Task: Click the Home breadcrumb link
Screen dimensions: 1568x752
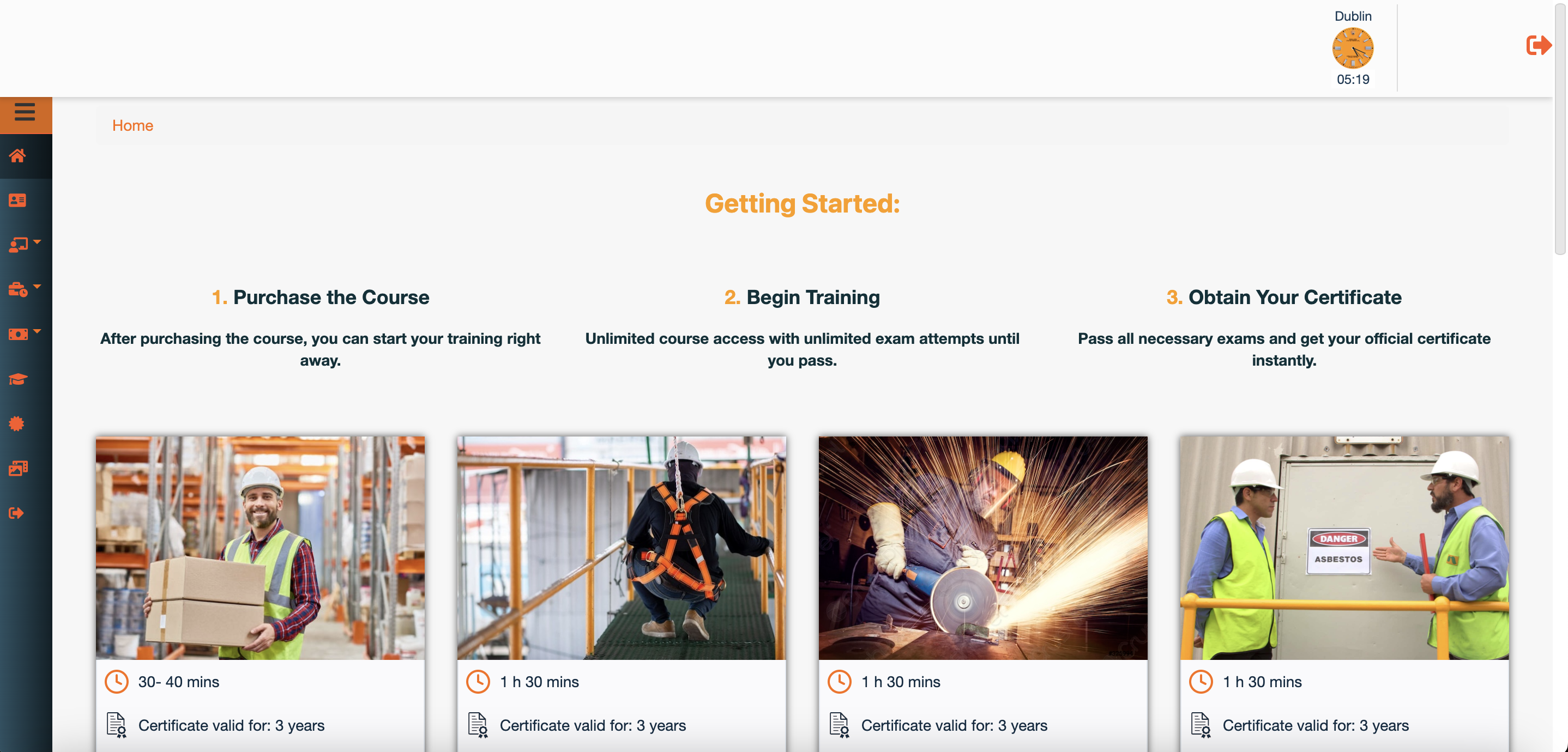Action: pyautogui.click(x=132, y=126)
